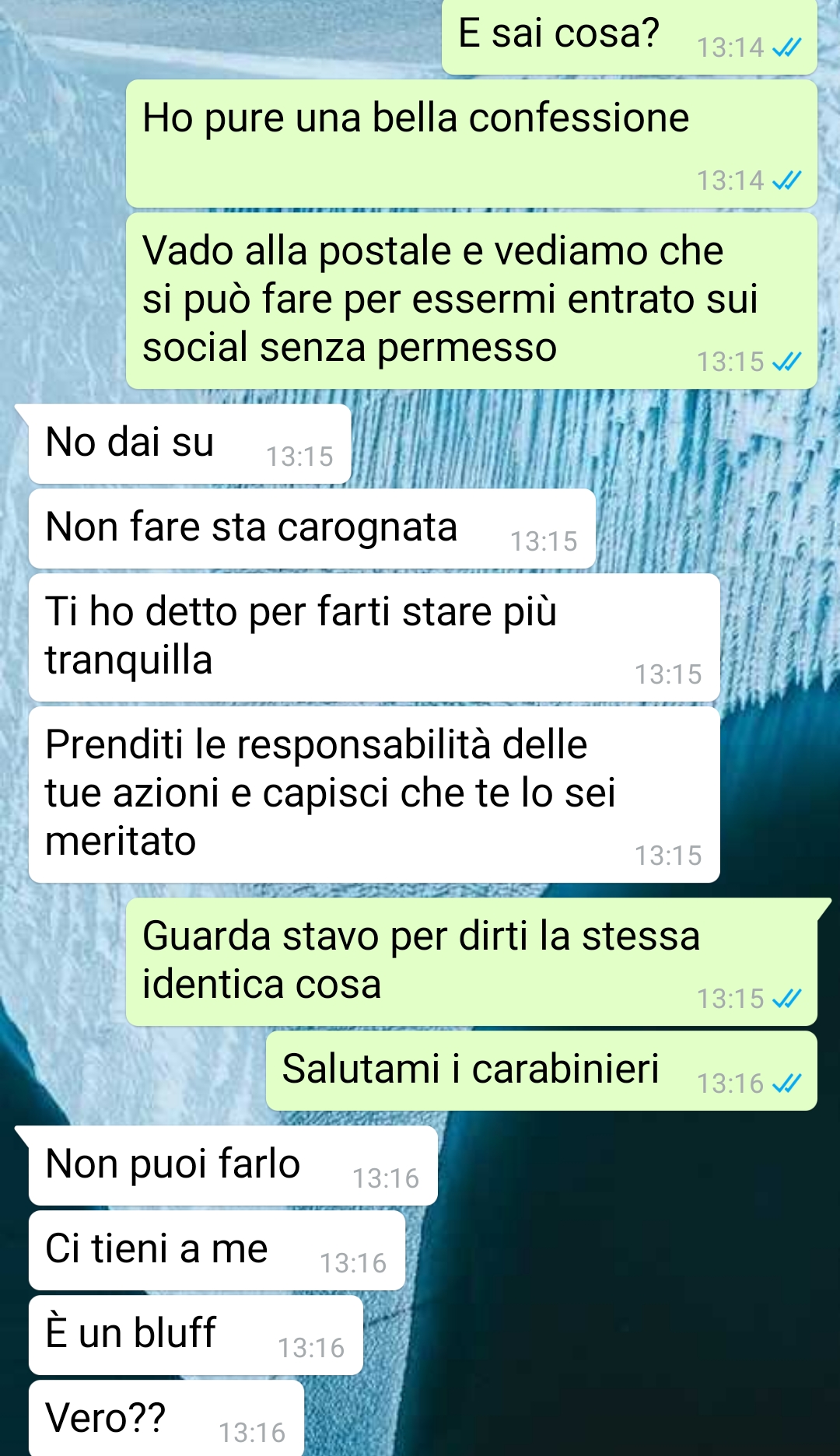Image resolution: width=840 pixels, height=1456 pixels.
Task: Tap the 'Non fare sta carognata' message
Action: tap(312, 528)
